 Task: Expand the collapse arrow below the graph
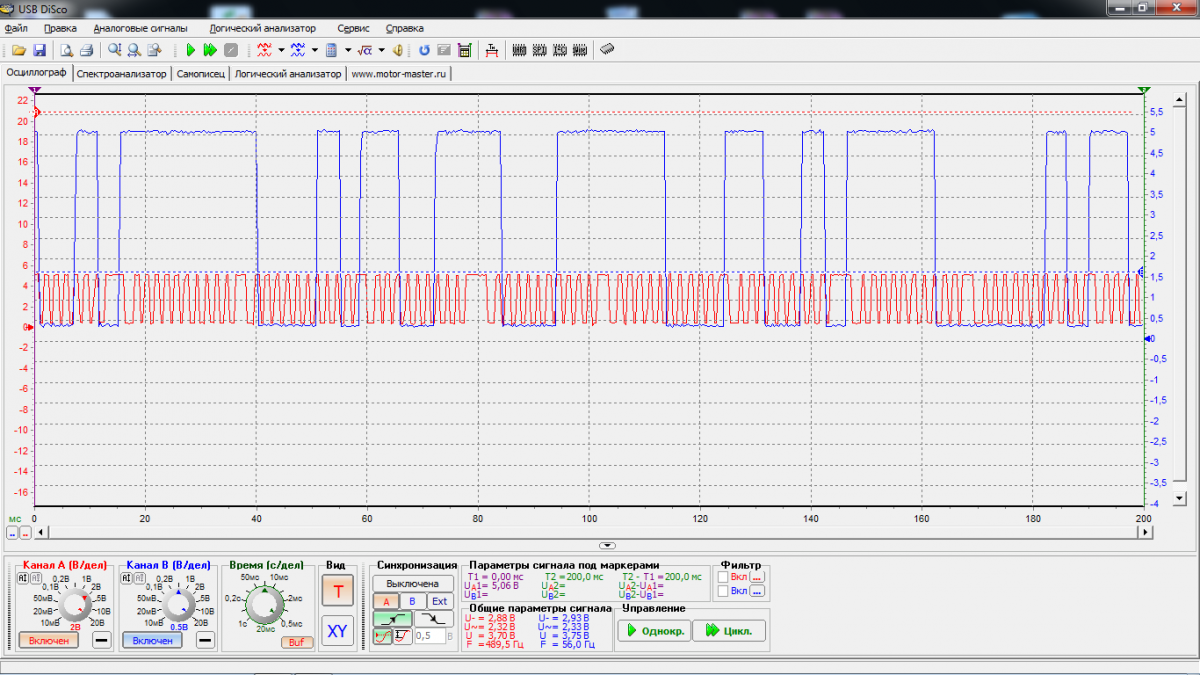[606, 545]
